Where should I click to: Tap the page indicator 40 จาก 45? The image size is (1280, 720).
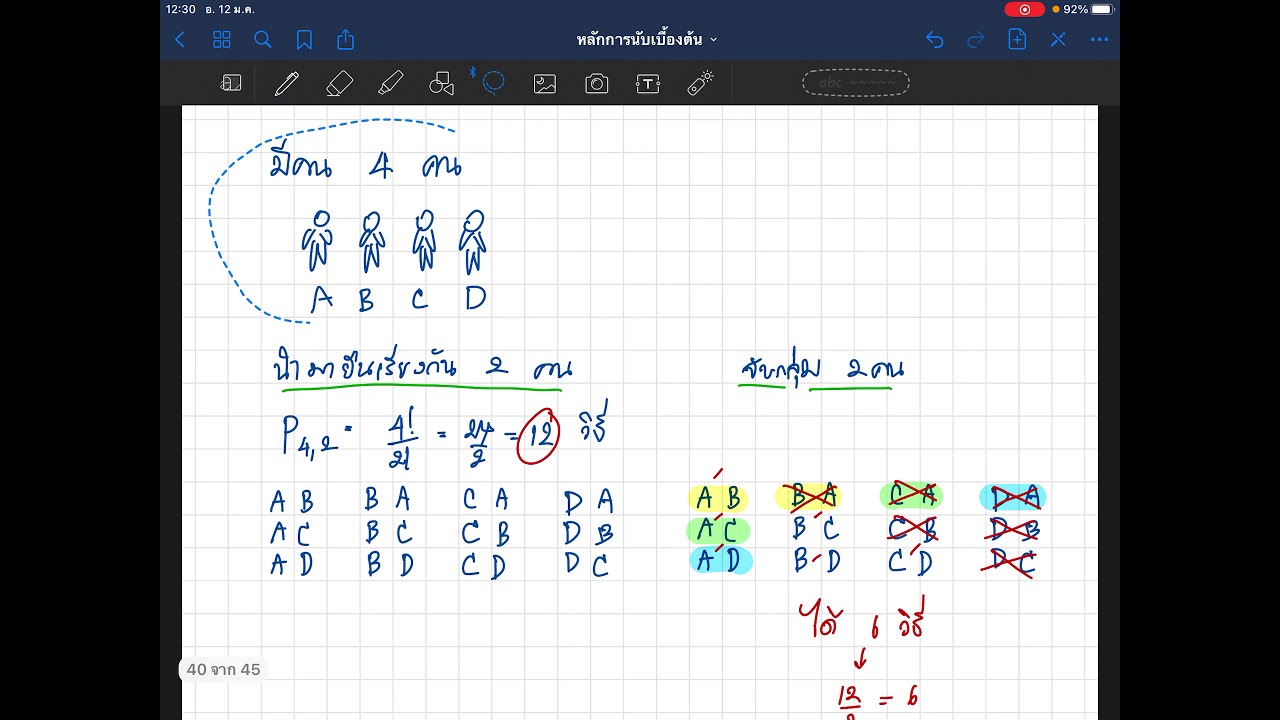[x=223, y=670]
